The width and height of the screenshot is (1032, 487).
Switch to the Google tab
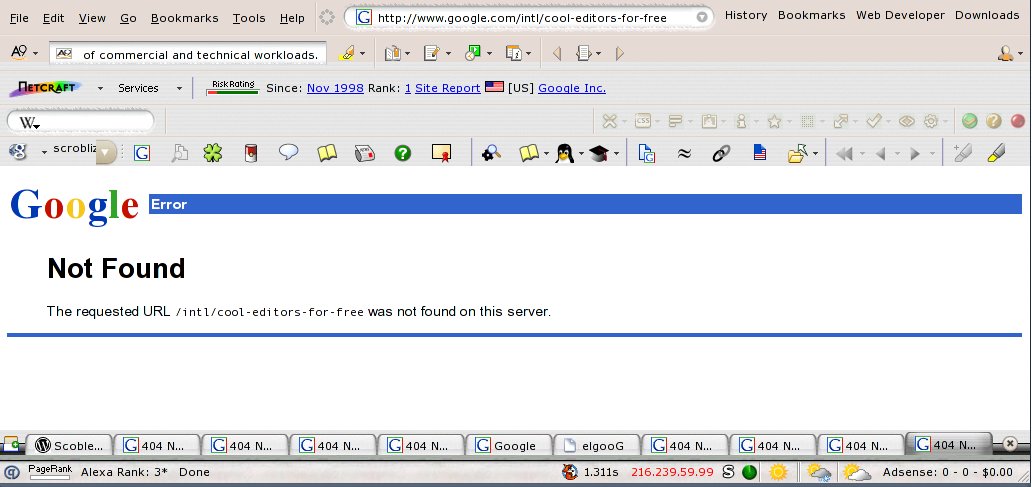coord(509,446)
